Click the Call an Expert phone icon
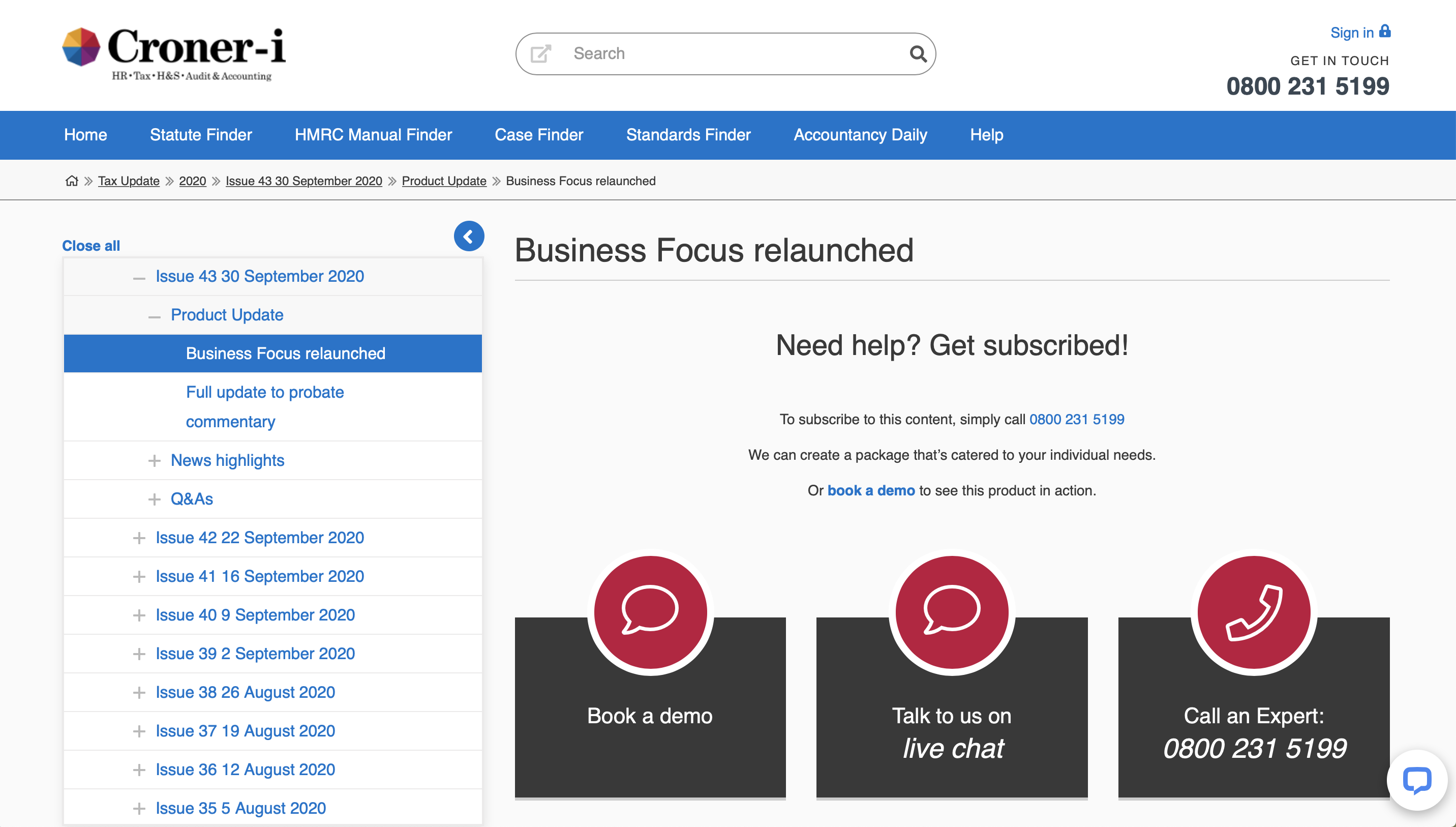Viewport: 1456px width, 827px height. click(1254, 612)
